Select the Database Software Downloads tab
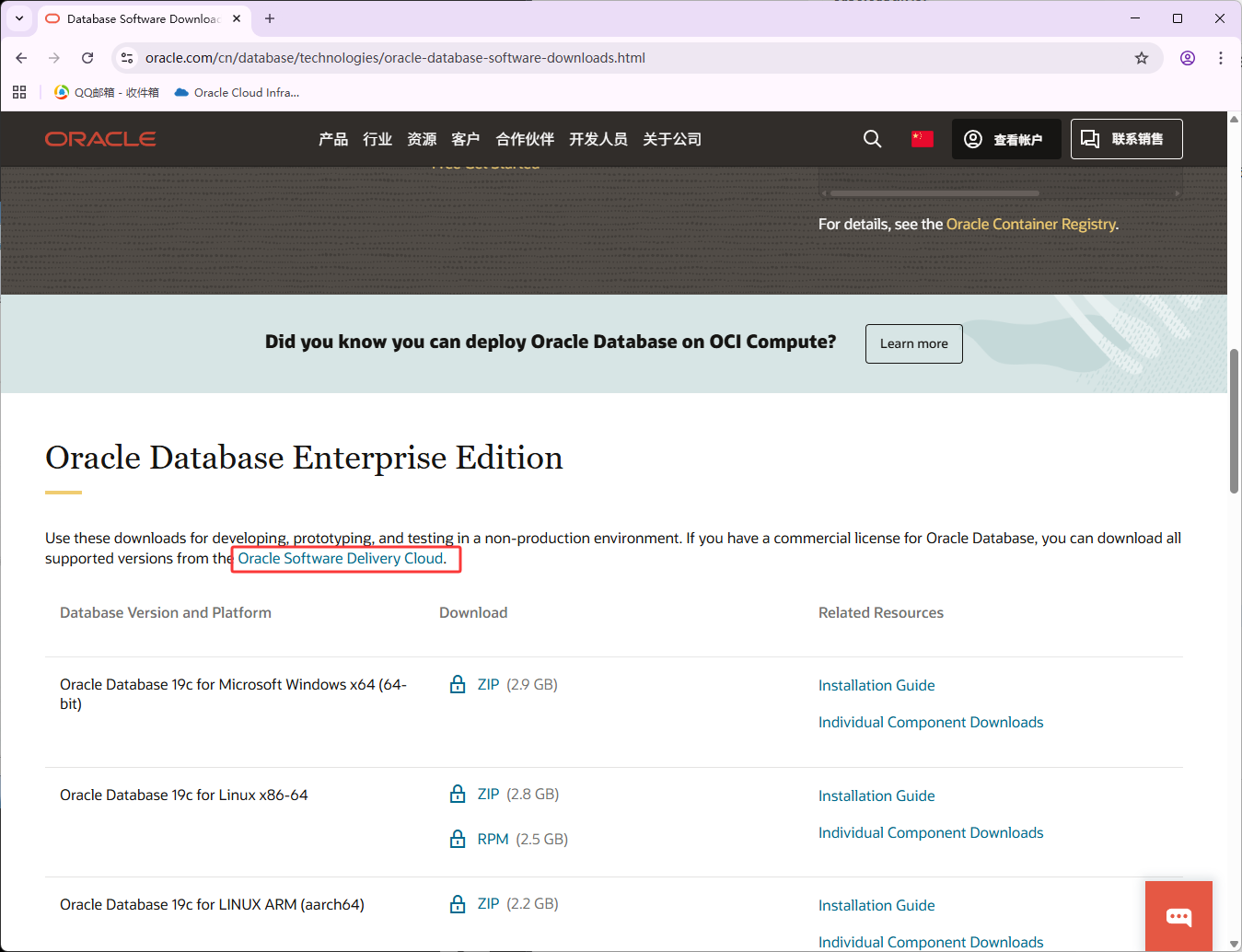 143,18
